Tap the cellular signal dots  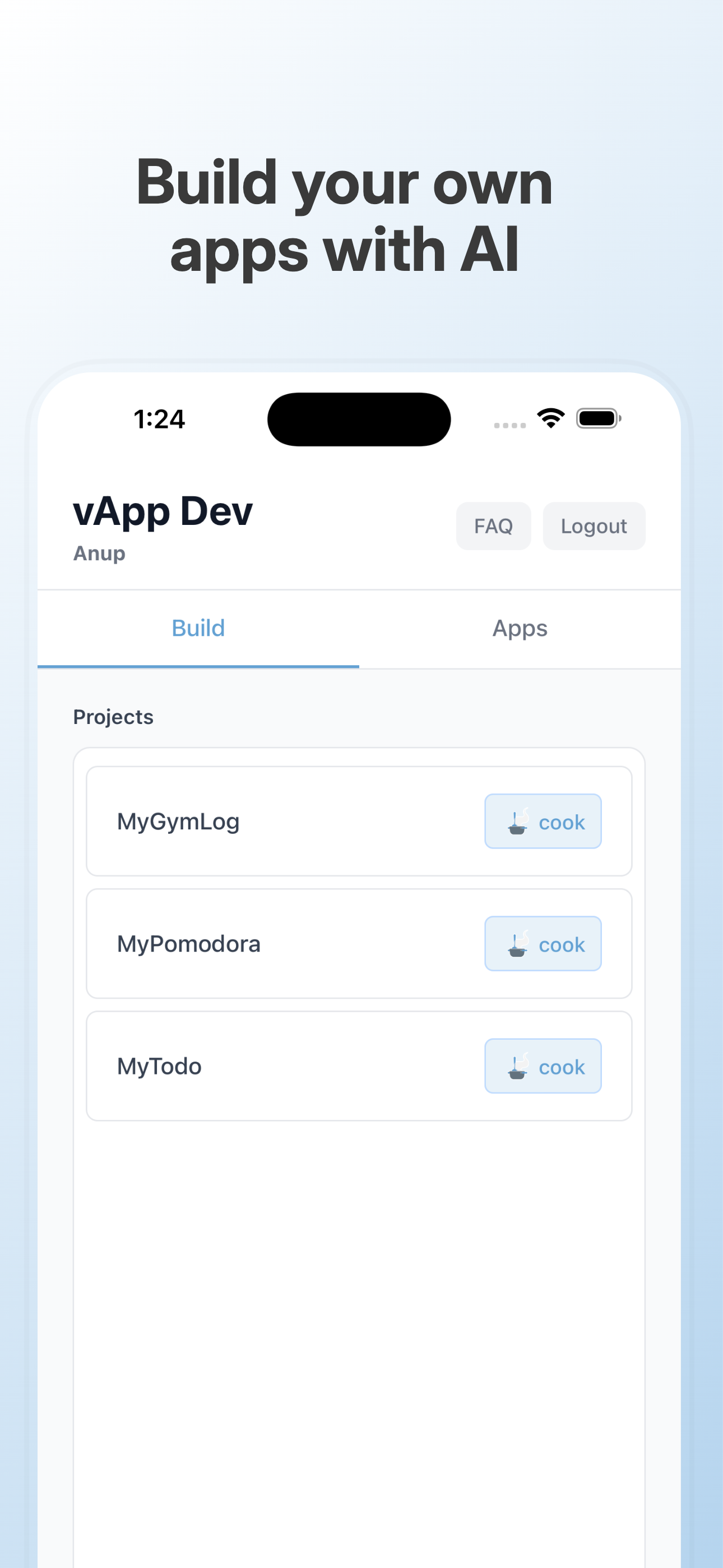tap(510, 426)
